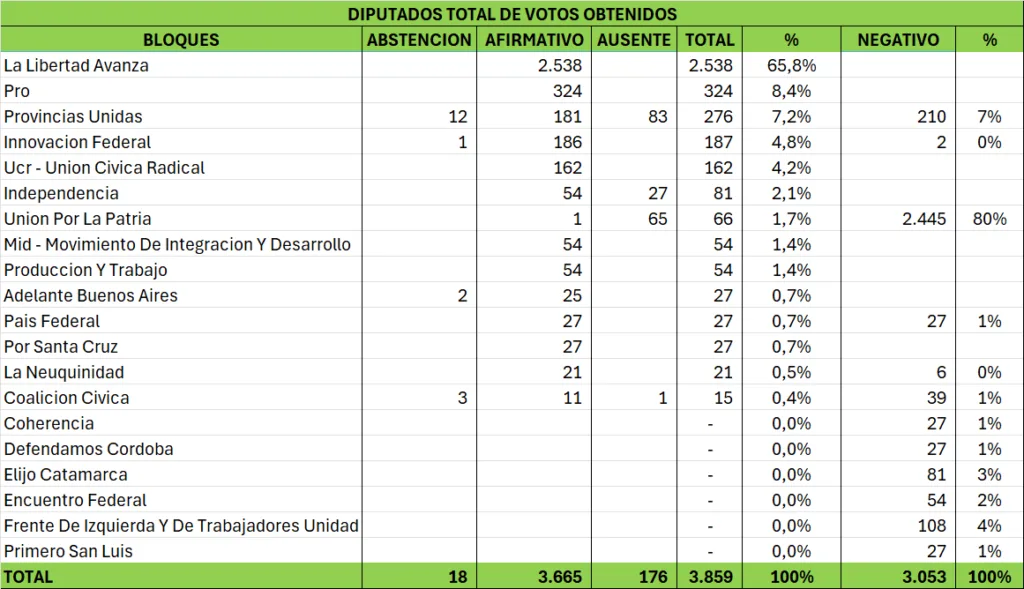1024x589 pixels.
Task: Click the Union Por La Patria cell
Action: coord(78,219)
